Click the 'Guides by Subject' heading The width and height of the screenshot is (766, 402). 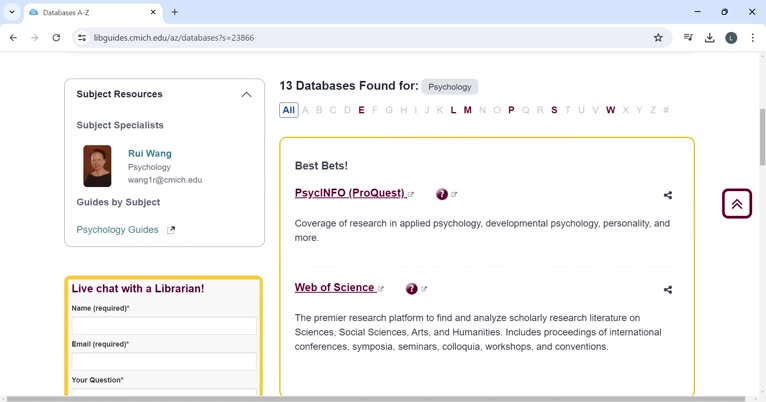(x=118, y=202)
